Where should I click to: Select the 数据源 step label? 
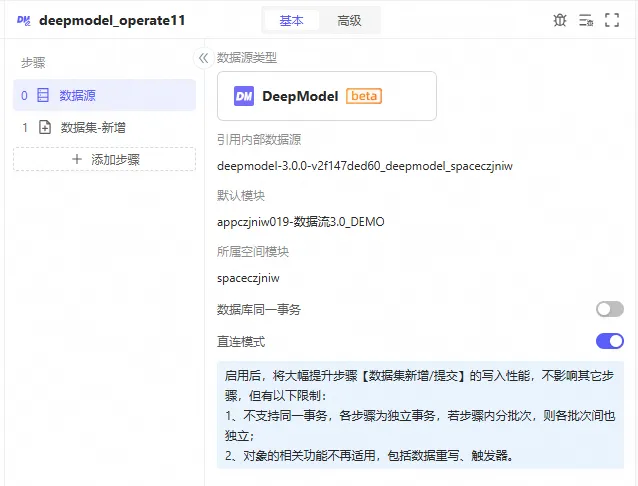pos(78,95)
